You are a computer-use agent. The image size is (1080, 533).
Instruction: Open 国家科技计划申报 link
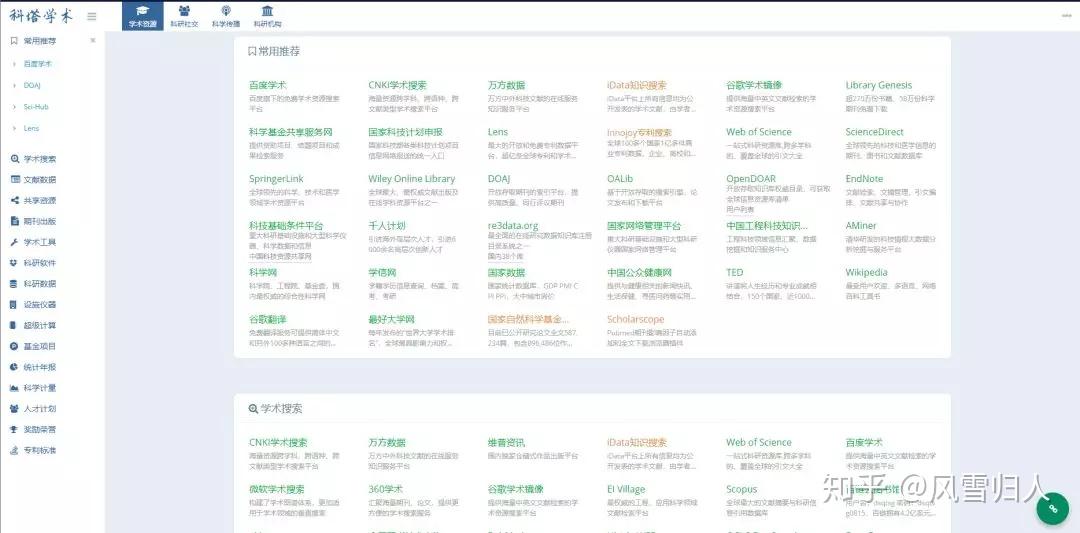[x=406, y=132]
